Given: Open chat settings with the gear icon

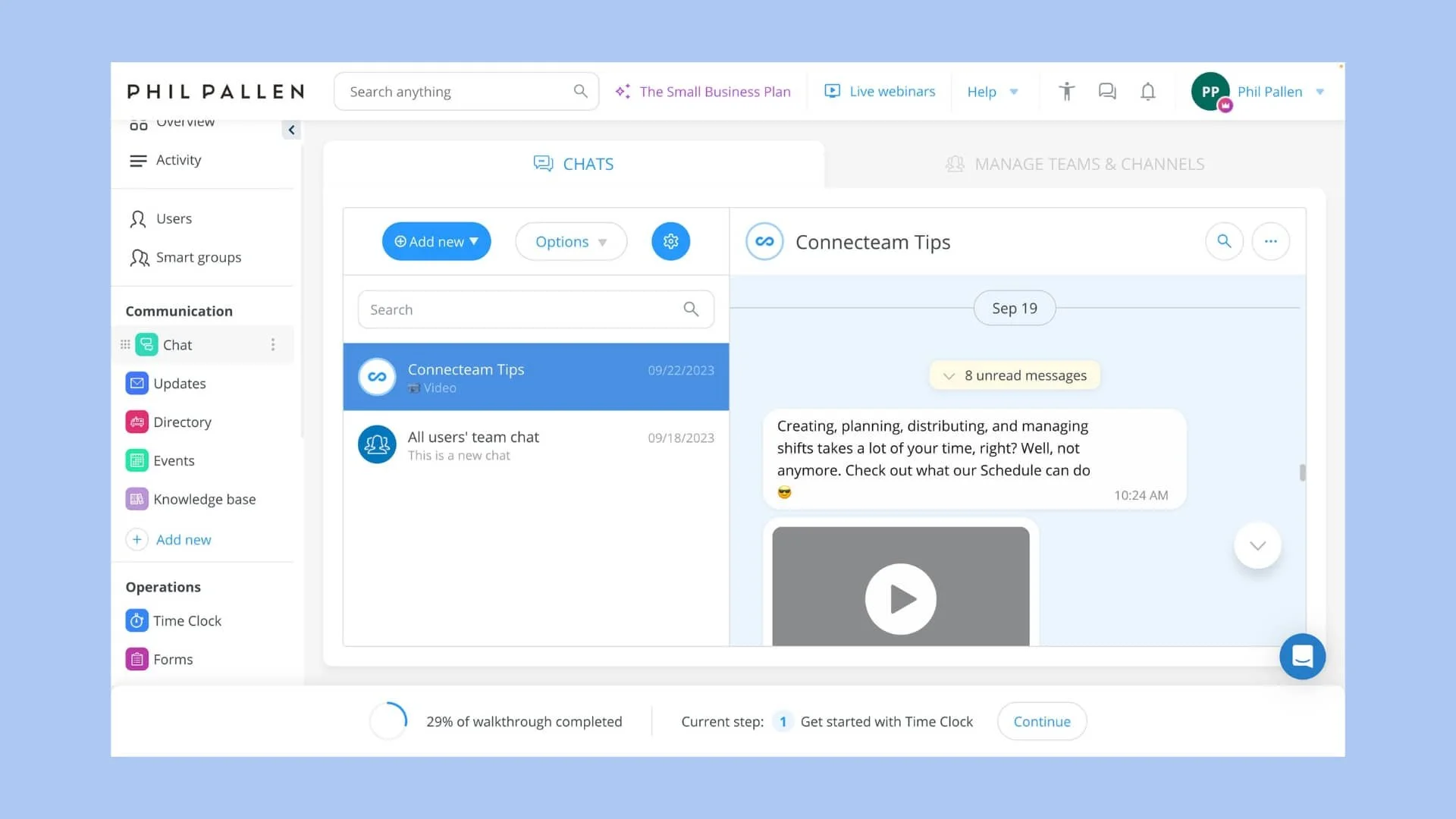Looking at the screenshot, I should pos(670,241).
